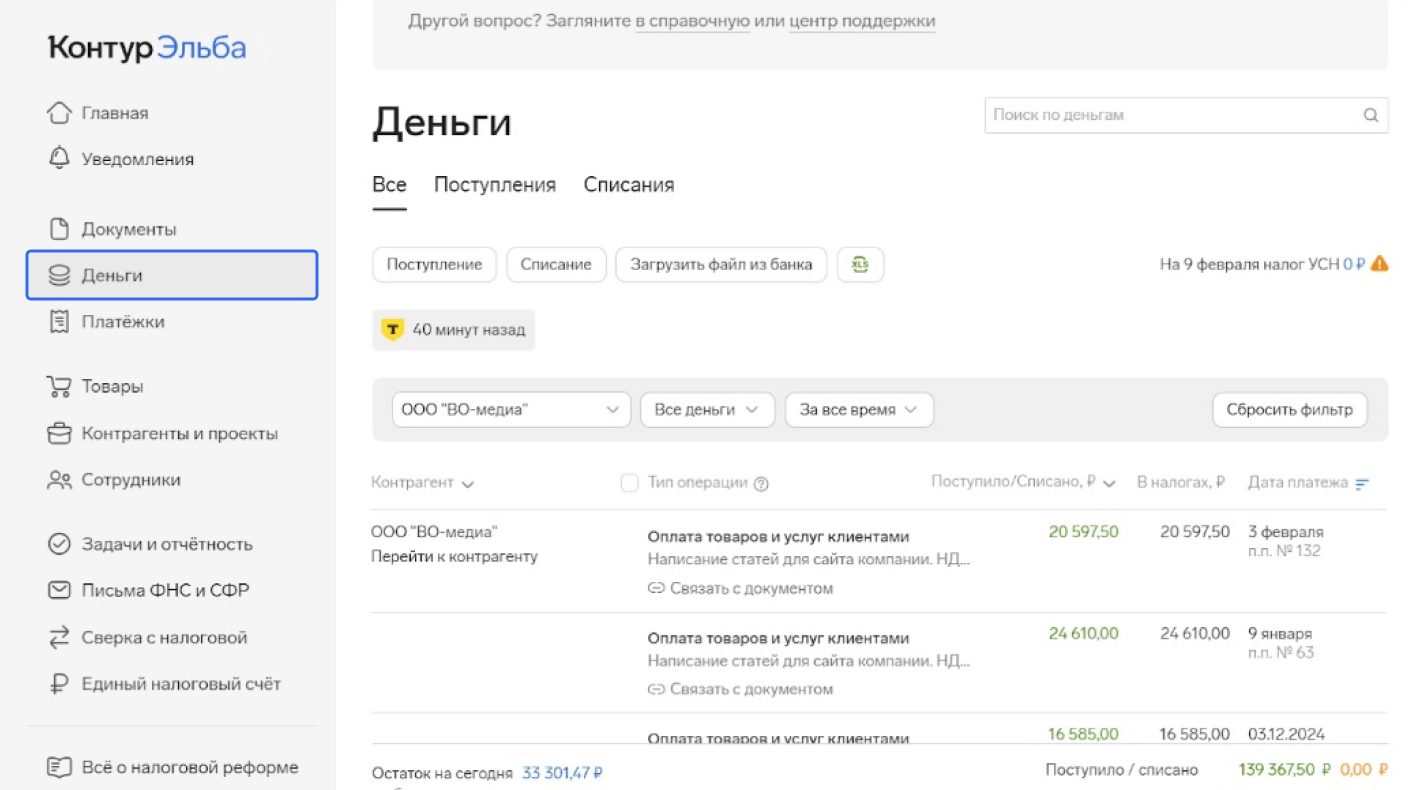
Task: Click the sort icon beside Дата платежа
Action: point(1362,484)
